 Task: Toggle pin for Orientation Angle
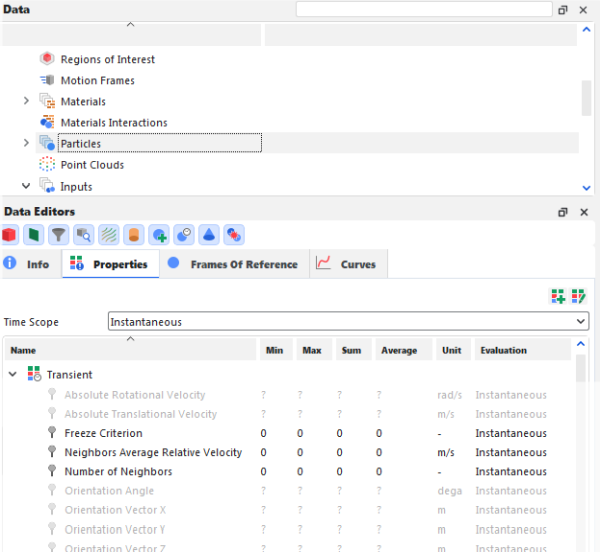coord(52,490)
